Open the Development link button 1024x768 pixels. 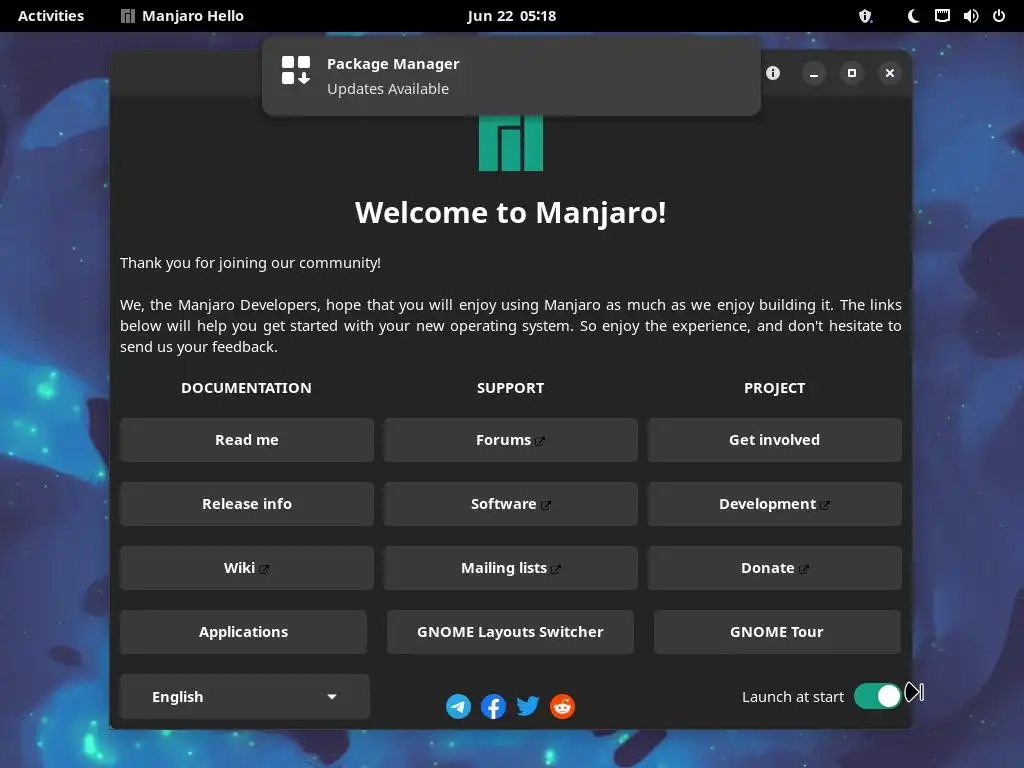[x=775, y=504]
